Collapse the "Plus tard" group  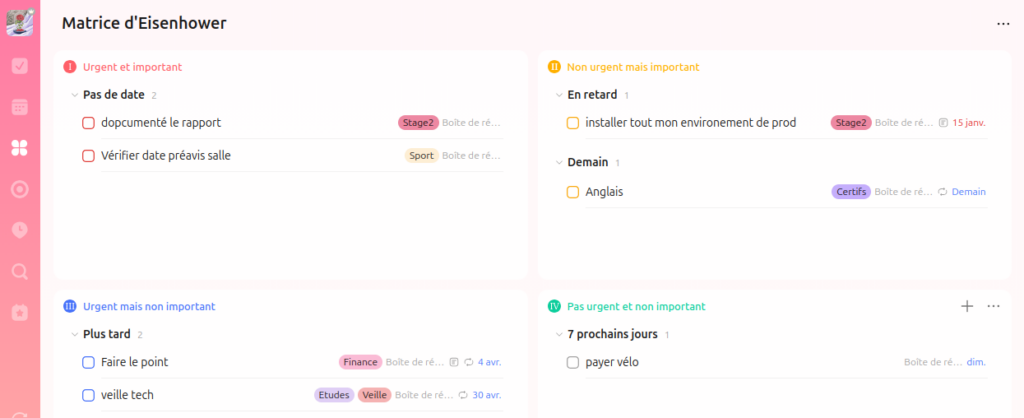[x=74, y=334]
